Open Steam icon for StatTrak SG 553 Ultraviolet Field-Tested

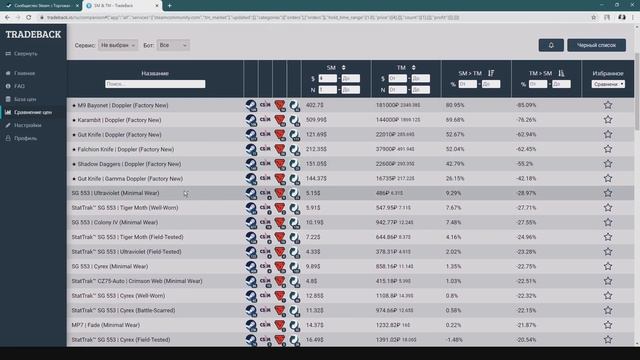tap(251, 252)
